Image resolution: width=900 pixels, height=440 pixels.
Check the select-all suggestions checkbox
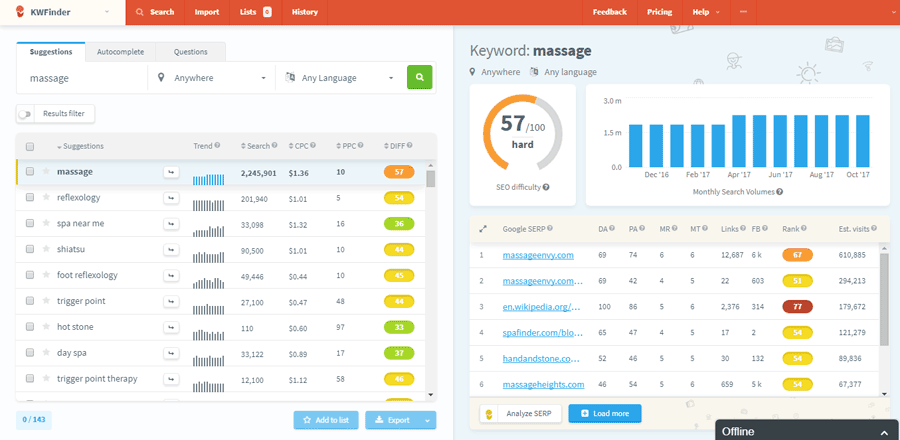[x=30, y=147]
